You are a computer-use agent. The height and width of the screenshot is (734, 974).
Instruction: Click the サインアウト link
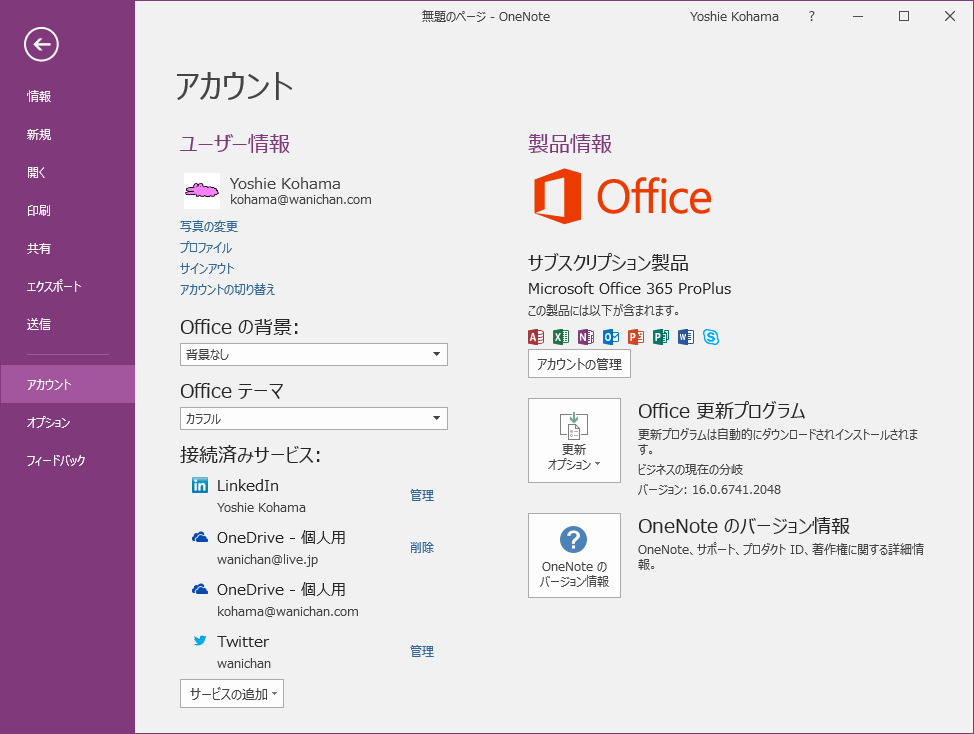pyautogui.click(x=207, y=268)
